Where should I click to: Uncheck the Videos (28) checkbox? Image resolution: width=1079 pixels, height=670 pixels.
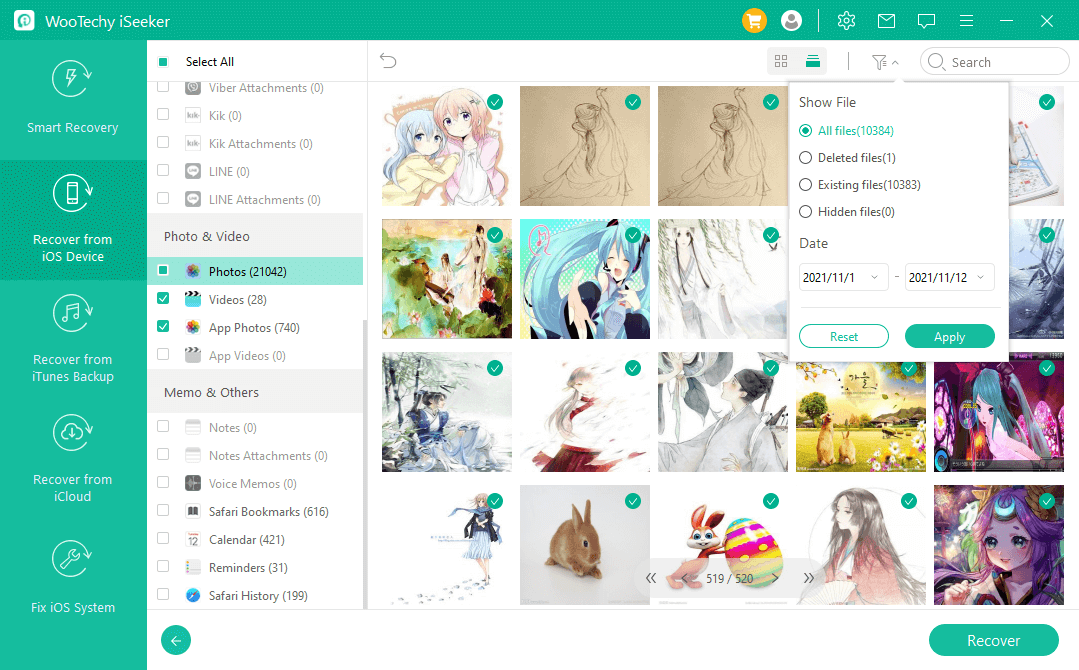click(x=163, y=299)
